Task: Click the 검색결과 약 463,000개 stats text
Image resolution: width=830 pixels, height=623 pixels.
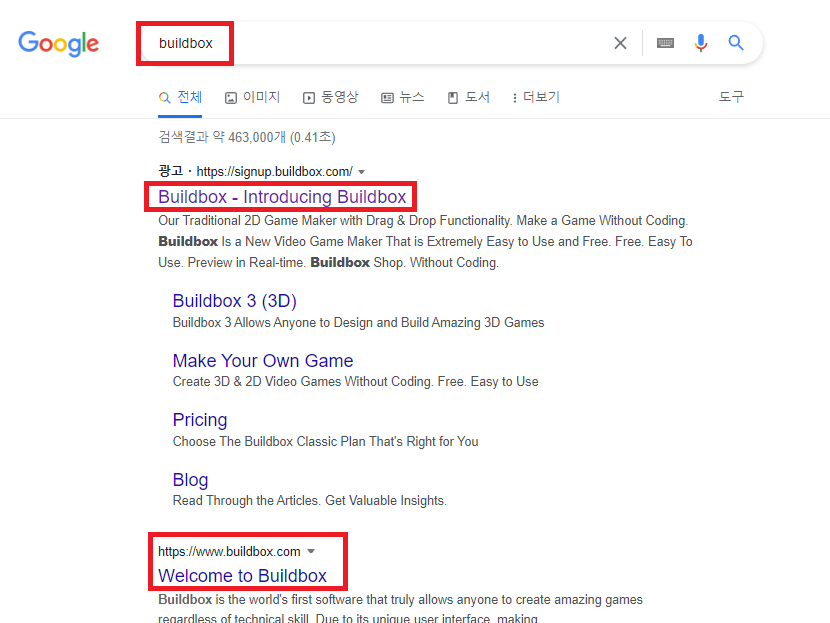Action: [x=247, y=137]
